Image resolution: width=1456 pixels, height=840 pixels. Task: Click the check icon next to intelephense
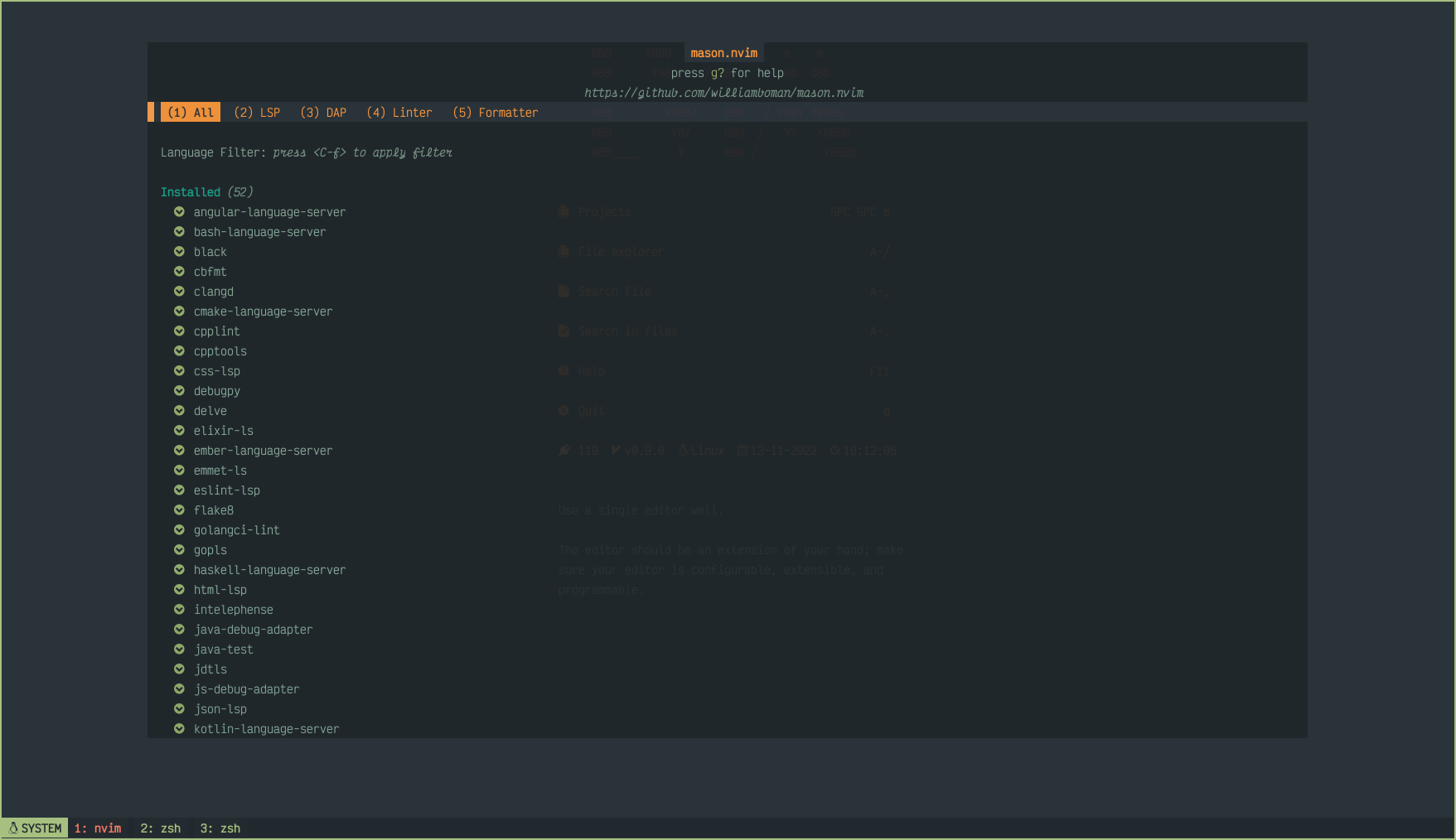pyautogui.click(x=179, y=610)
